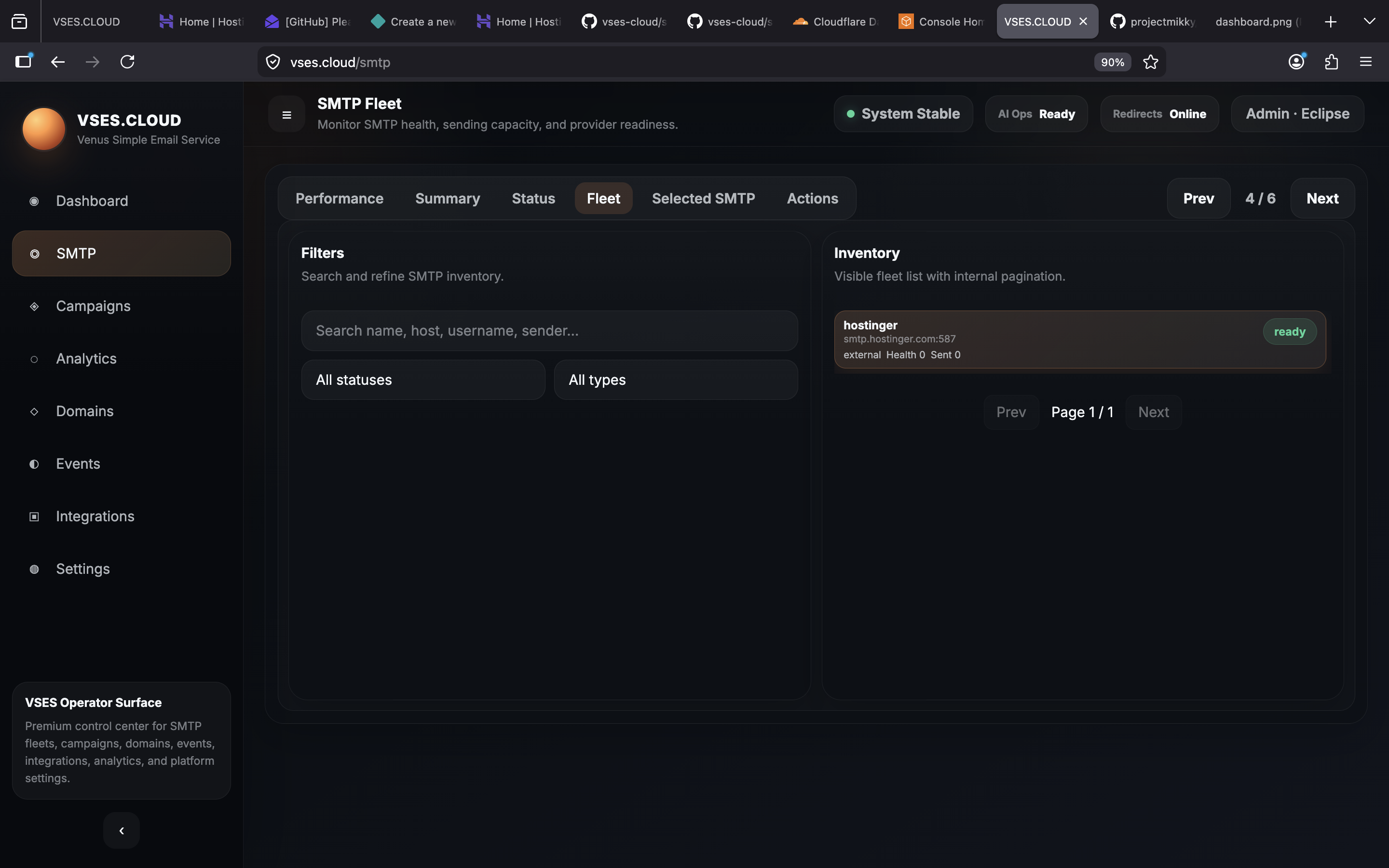Select the Fleet tab
1389x868 pixels.
point(603,199)
